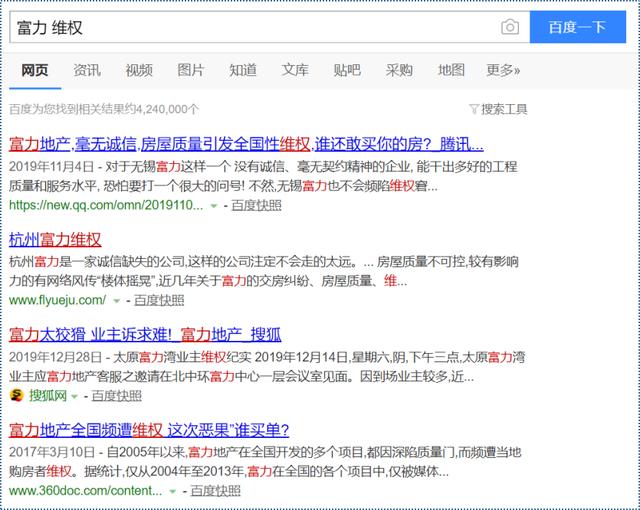Open the 搜索工具 link
The width and height of the screenshot is (640, 510).
(504, 109)
